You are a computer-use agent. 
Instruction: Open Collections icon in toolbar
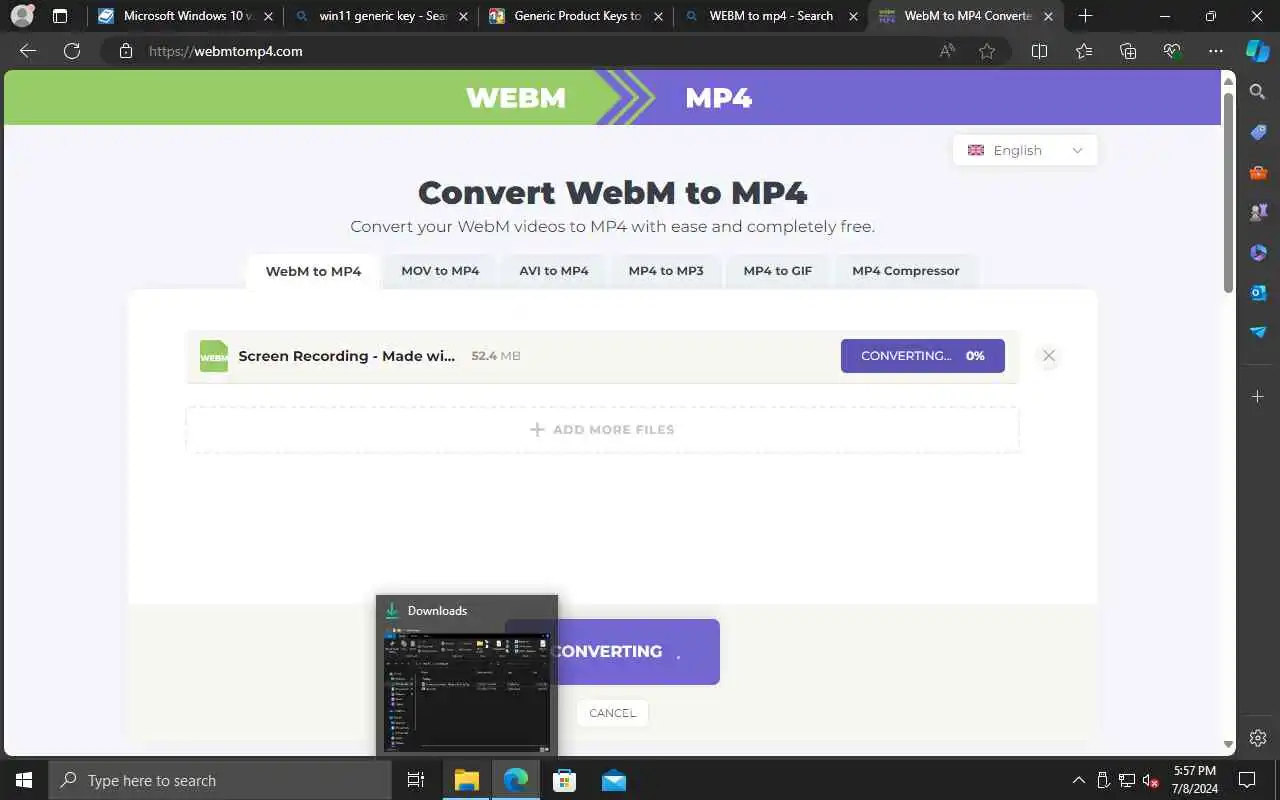(1128, 51)
